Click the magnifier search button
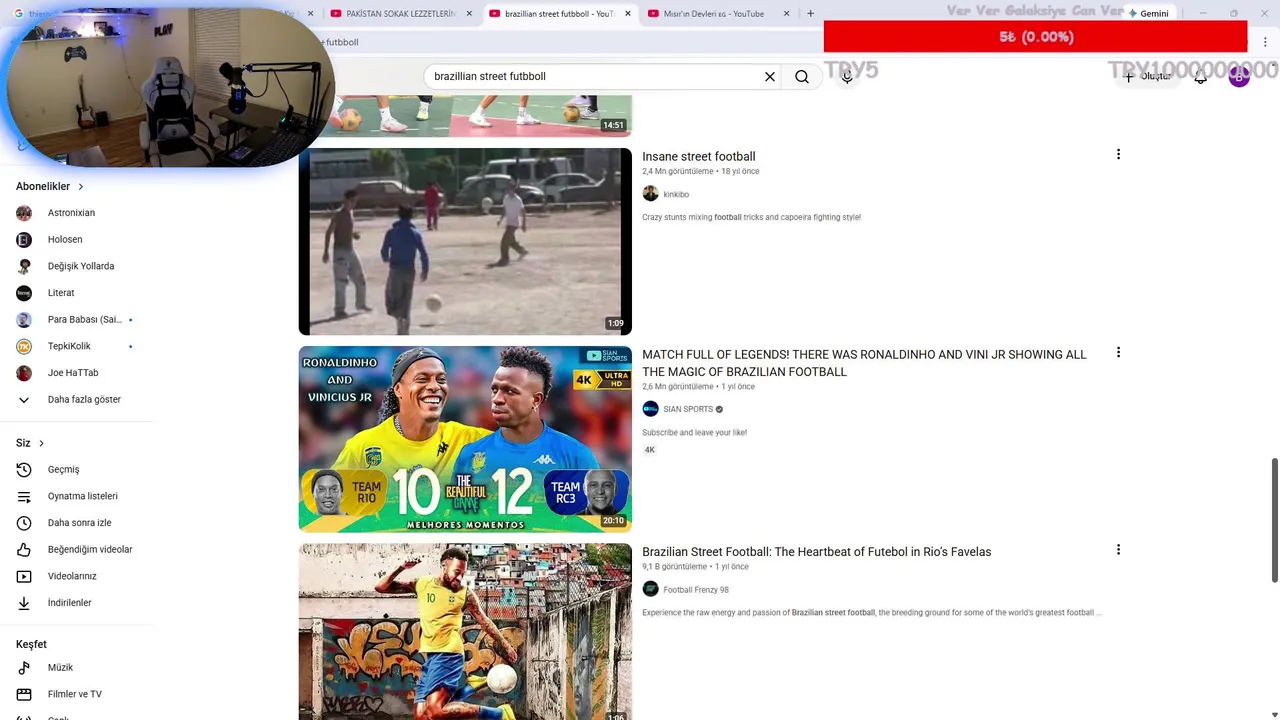Viewport: 1280px width, 720px height. [802, 76]
